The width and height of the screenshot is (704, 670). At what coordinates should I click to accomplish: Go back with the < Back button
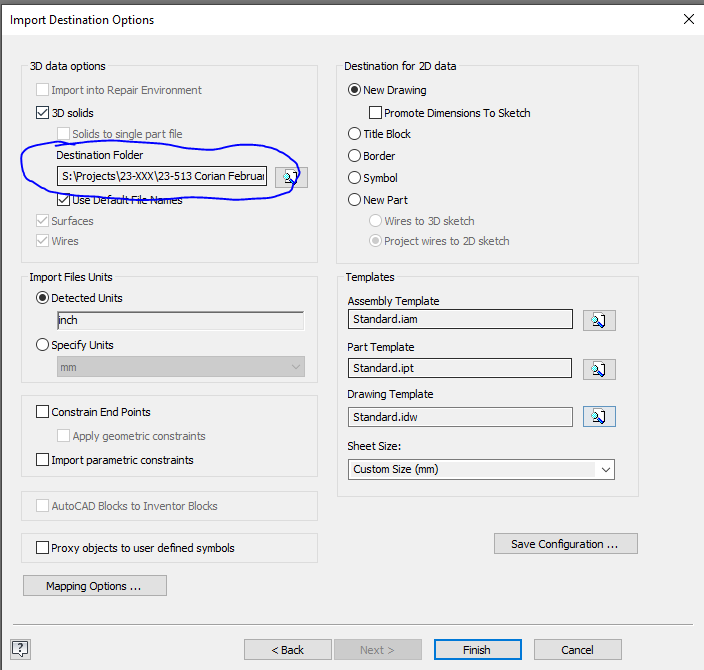point(288,649)
